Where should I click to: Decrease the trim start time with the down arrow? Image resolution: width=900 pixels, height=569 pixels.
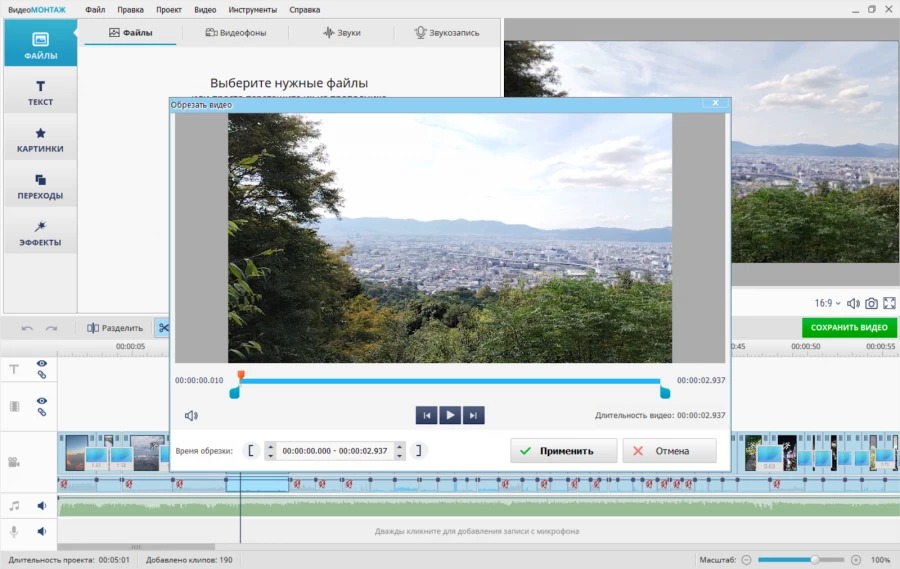(270, 456)
